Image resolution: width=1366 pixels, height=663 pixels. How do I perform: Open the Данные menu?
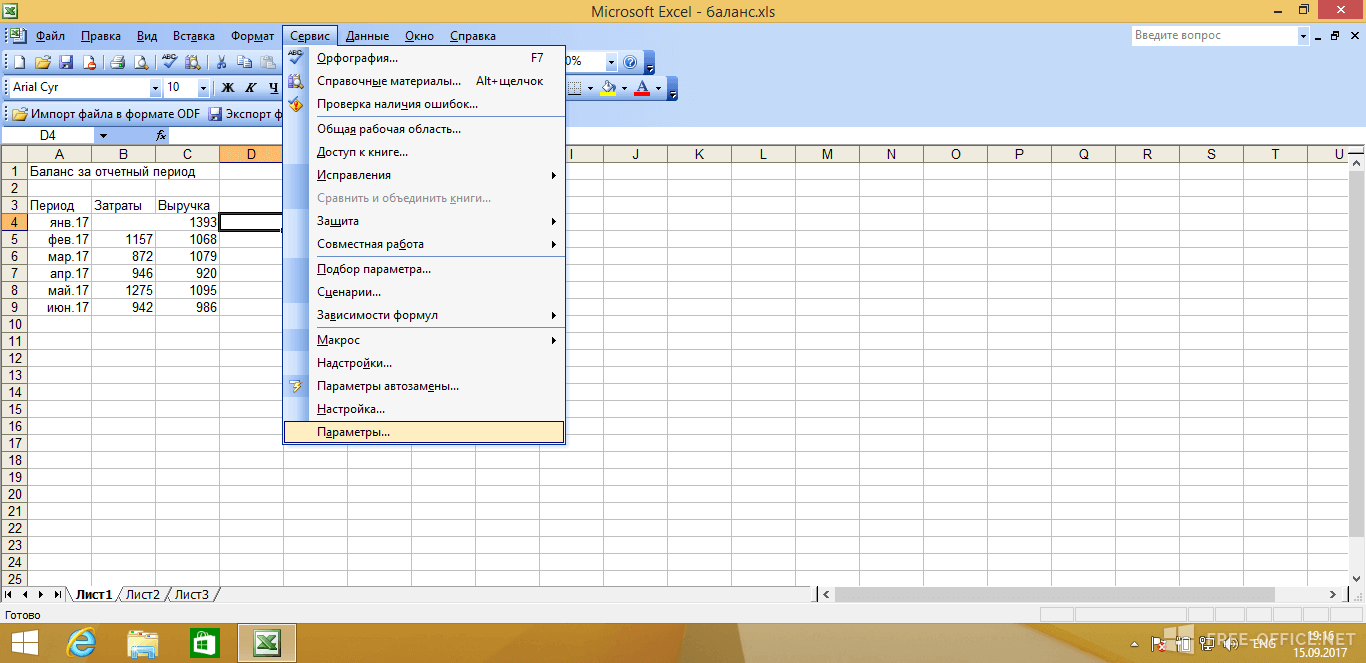point(367,36)
